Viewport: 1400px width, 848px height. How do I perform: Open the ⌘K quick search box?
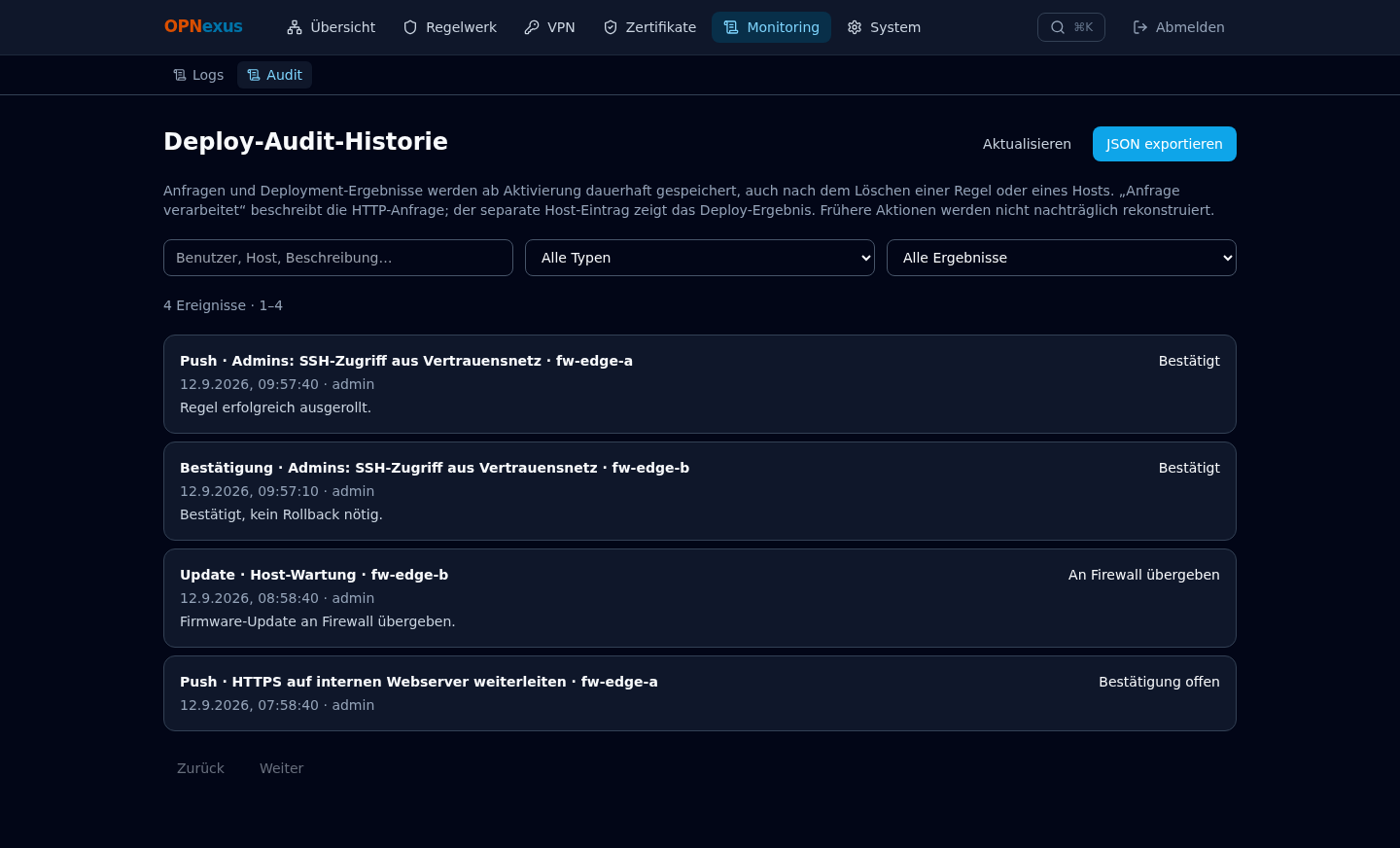[x=1071, y=27]
